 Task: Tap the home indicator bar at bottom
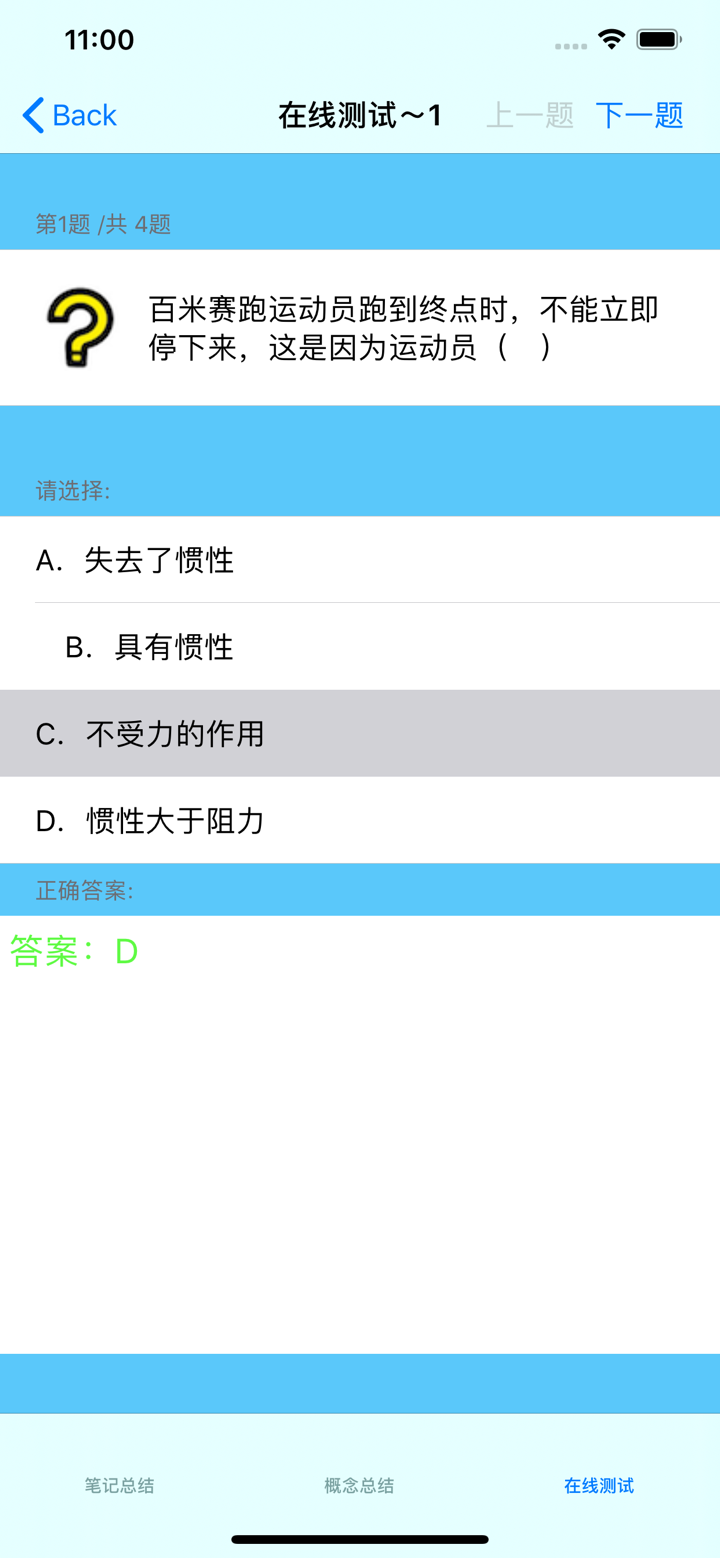(x=360, y=1540)
